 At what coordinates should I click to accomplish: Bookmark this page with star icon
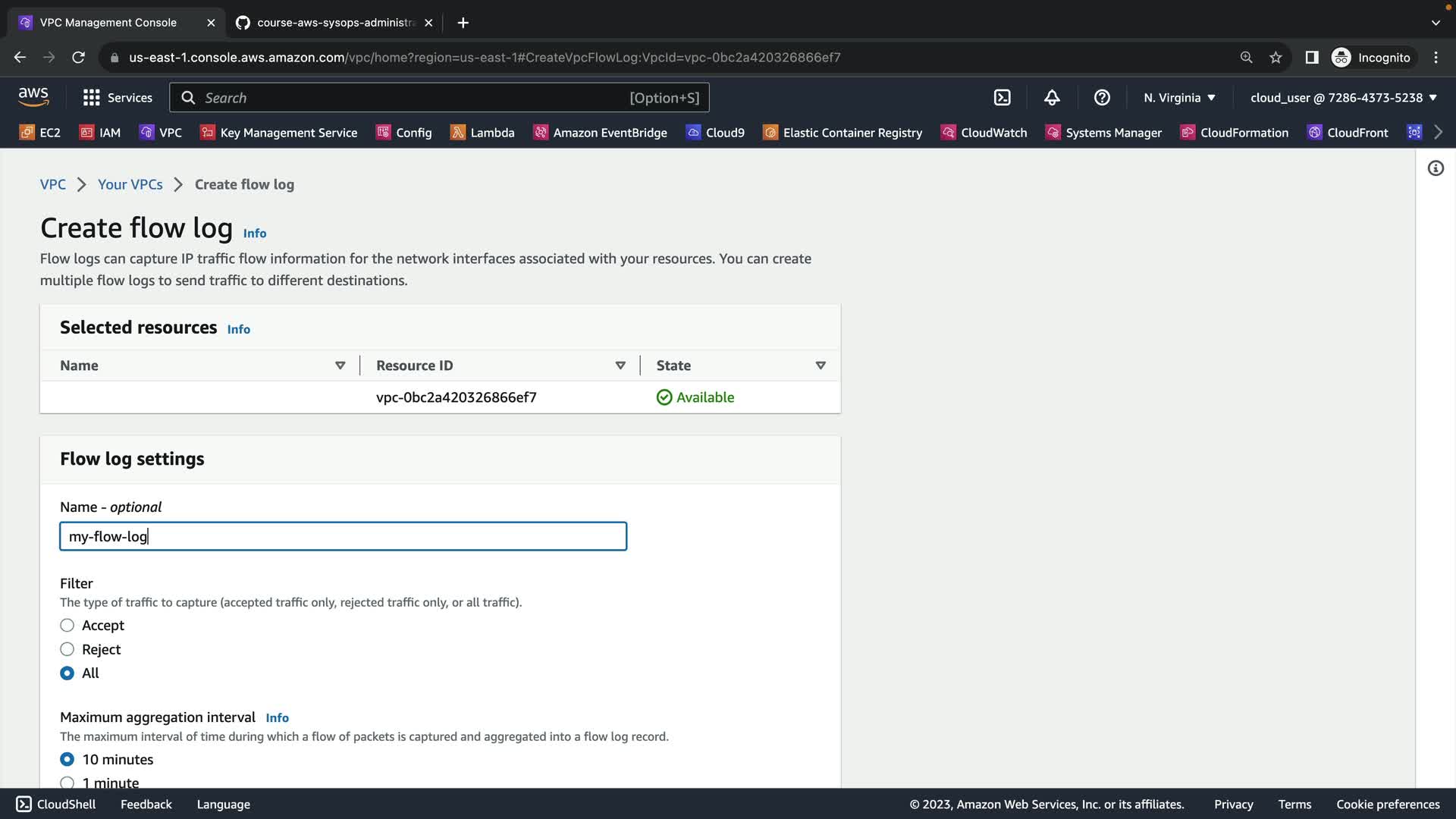[1276, 58]
